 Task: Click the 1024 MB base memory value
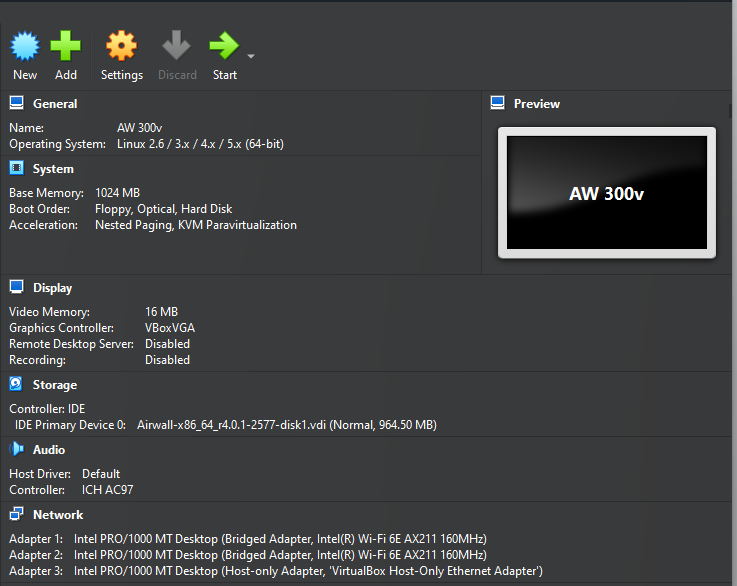(118, 193)
